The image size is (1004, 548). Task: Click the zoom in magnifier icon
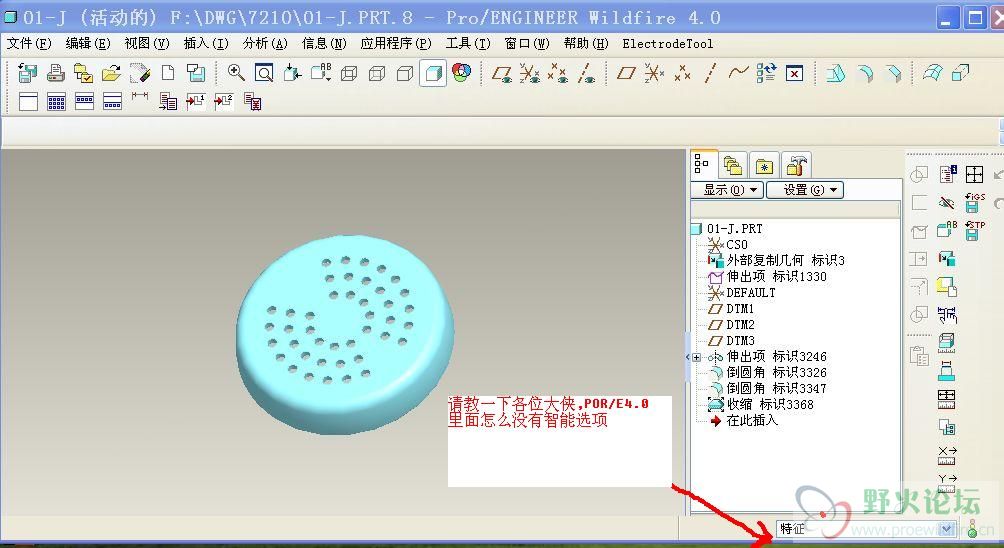[236, 73]
